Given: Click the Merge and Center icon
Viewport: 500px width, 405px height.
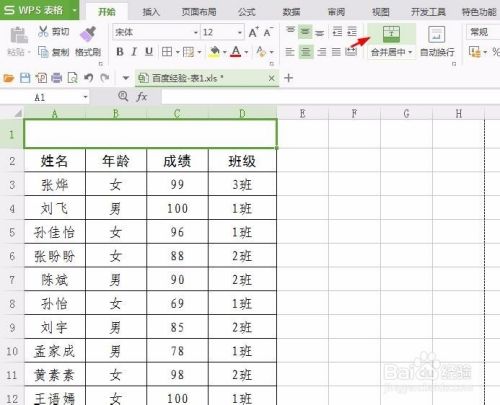Looking at the screenshot, I should [x=391, y=34].
